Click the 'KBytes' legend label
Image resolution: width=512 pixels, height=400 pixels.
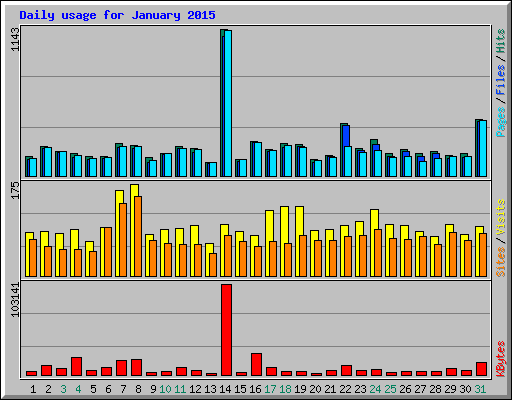(x=501, y=359)
